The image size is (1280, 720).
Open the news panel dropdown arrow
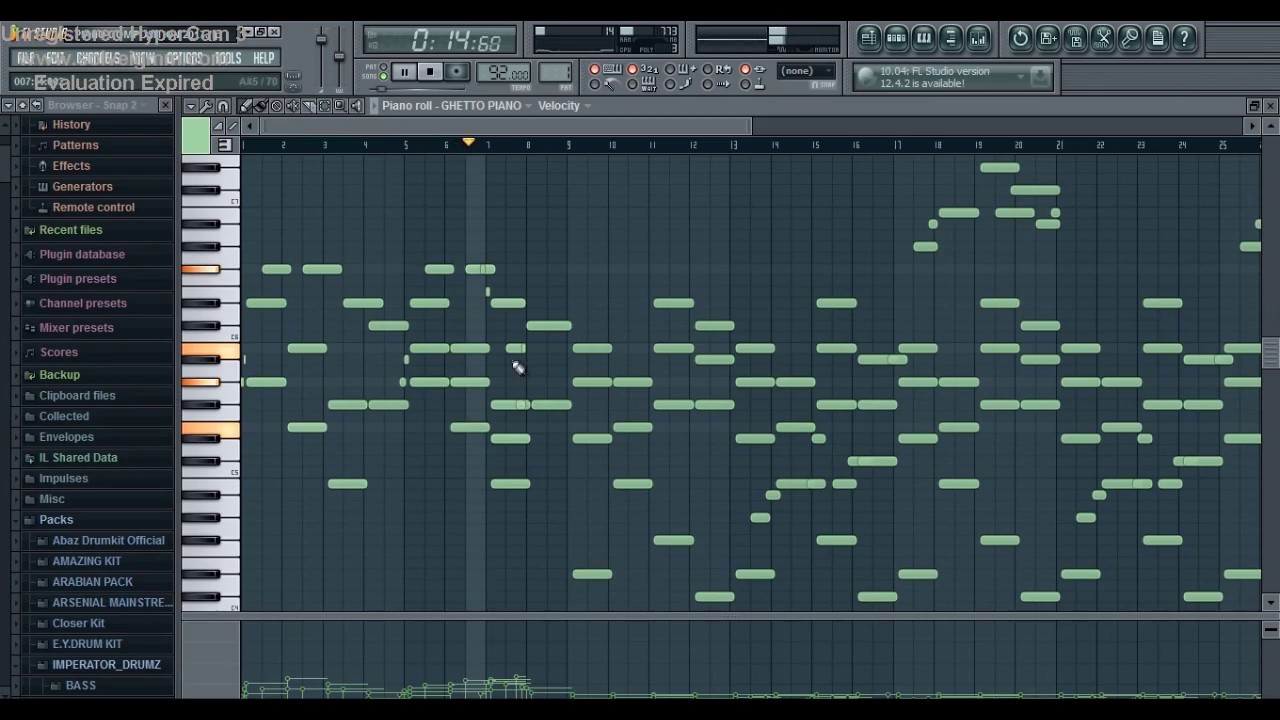pos(1021,77)
